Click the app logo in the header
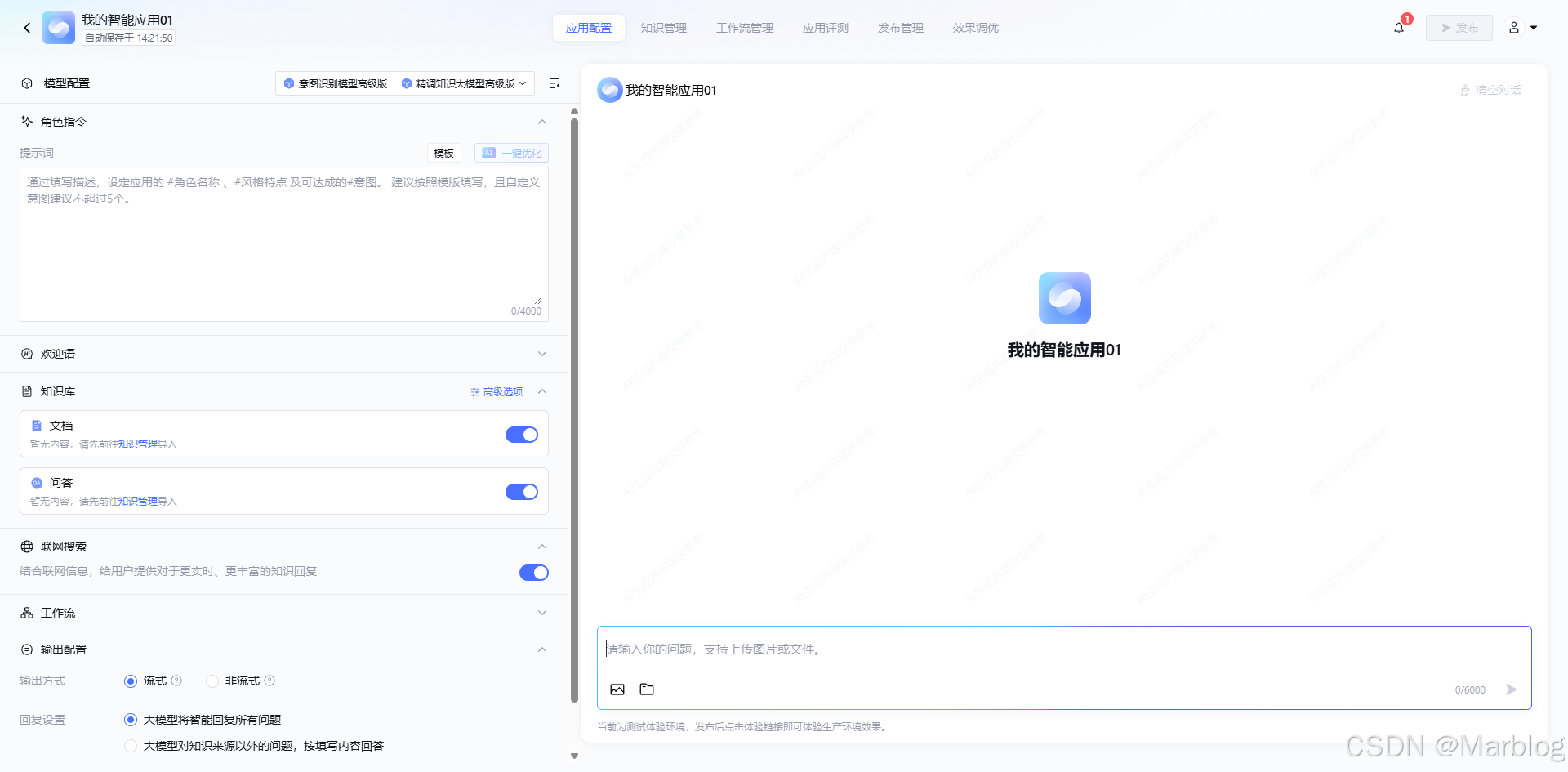This screenshot has width=1568, height=772. pos(59,28)
